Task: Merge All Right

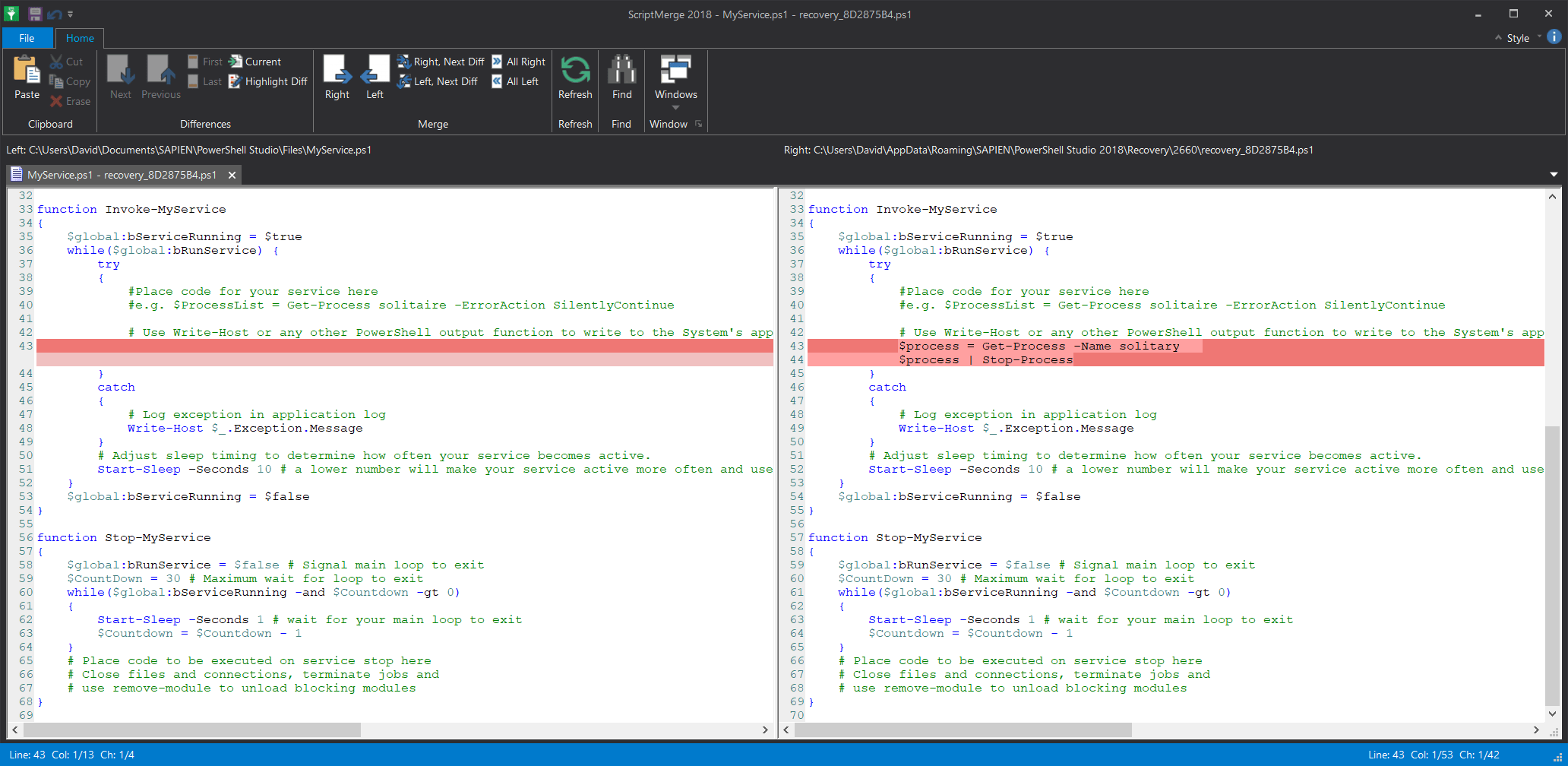Action: (x=519, y=62)
